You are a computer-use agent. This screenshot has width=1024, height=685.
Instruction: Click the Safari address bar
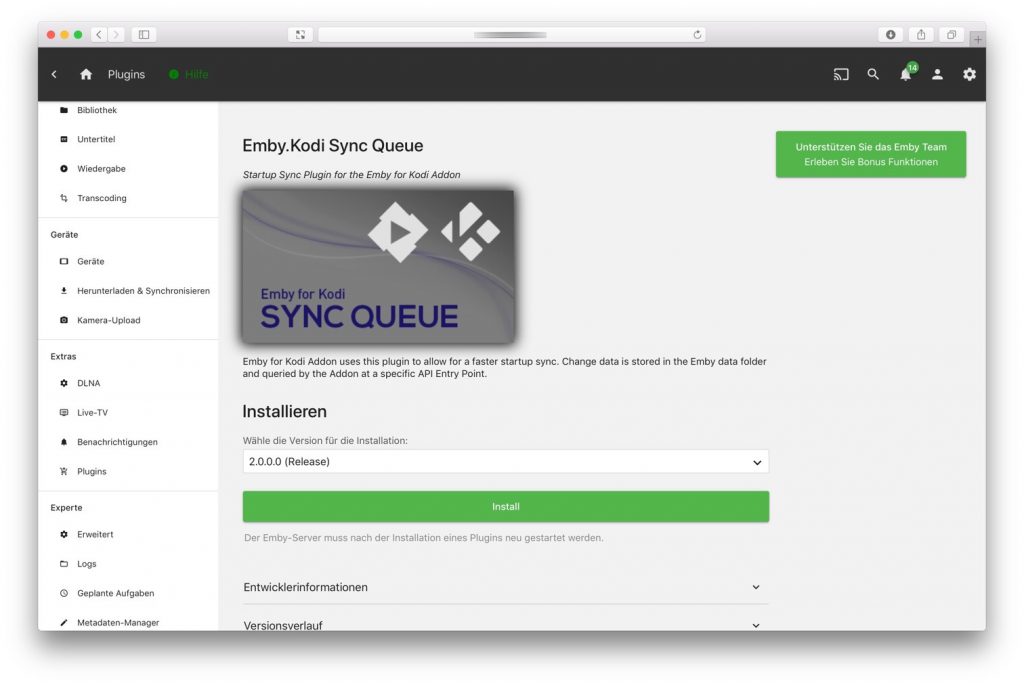[x=510, y=35]
